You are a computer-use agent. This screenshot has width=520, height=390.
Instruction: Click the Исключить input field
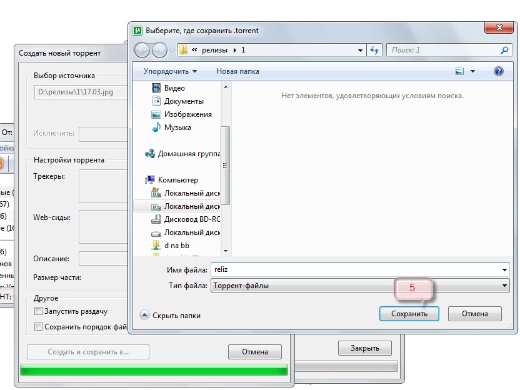103,134
